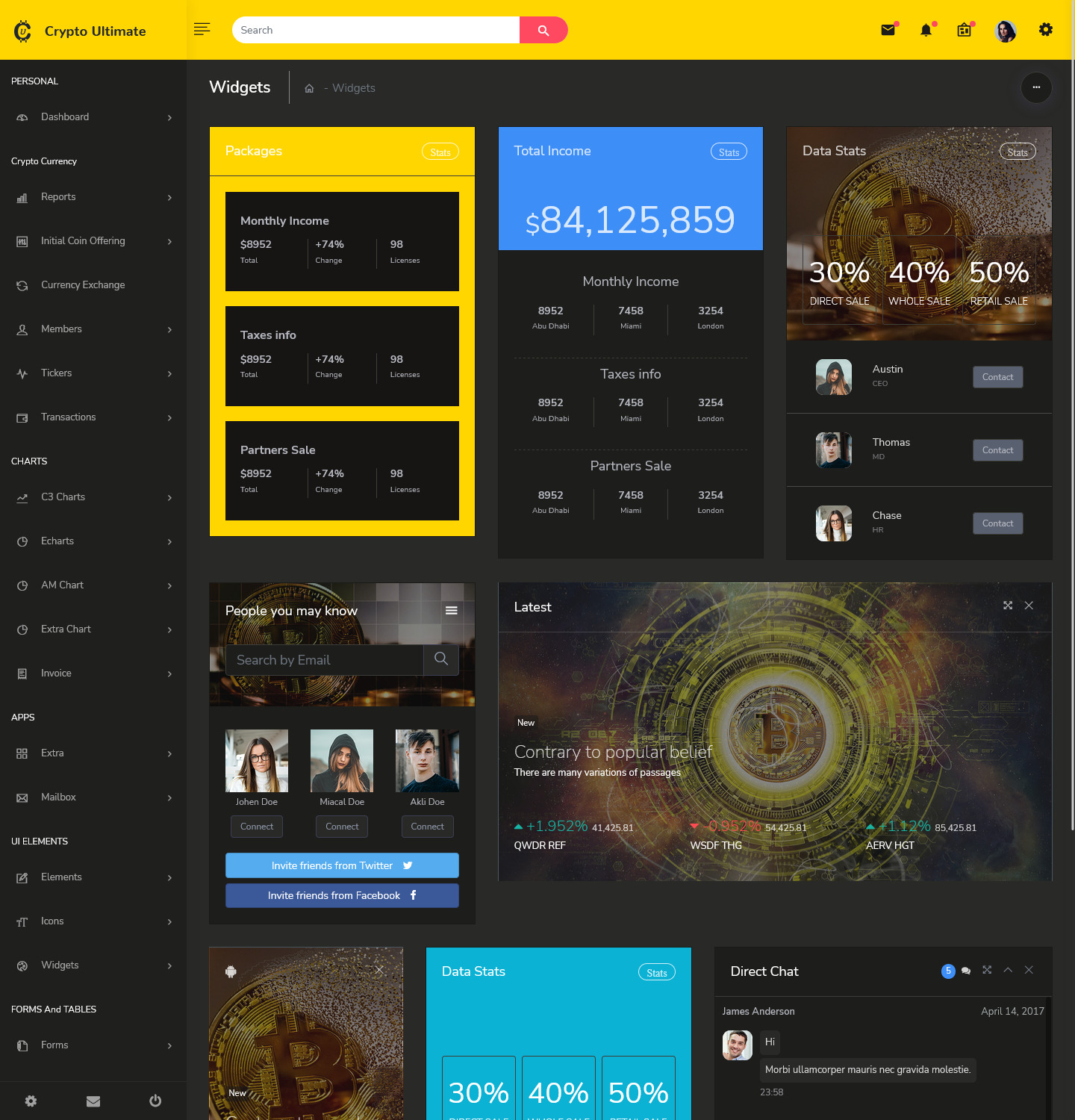This screenshot has height=1120, width=1075.
Task: Open the settings gear icon
Action: pyautogui.click(x=1045, y=30)
